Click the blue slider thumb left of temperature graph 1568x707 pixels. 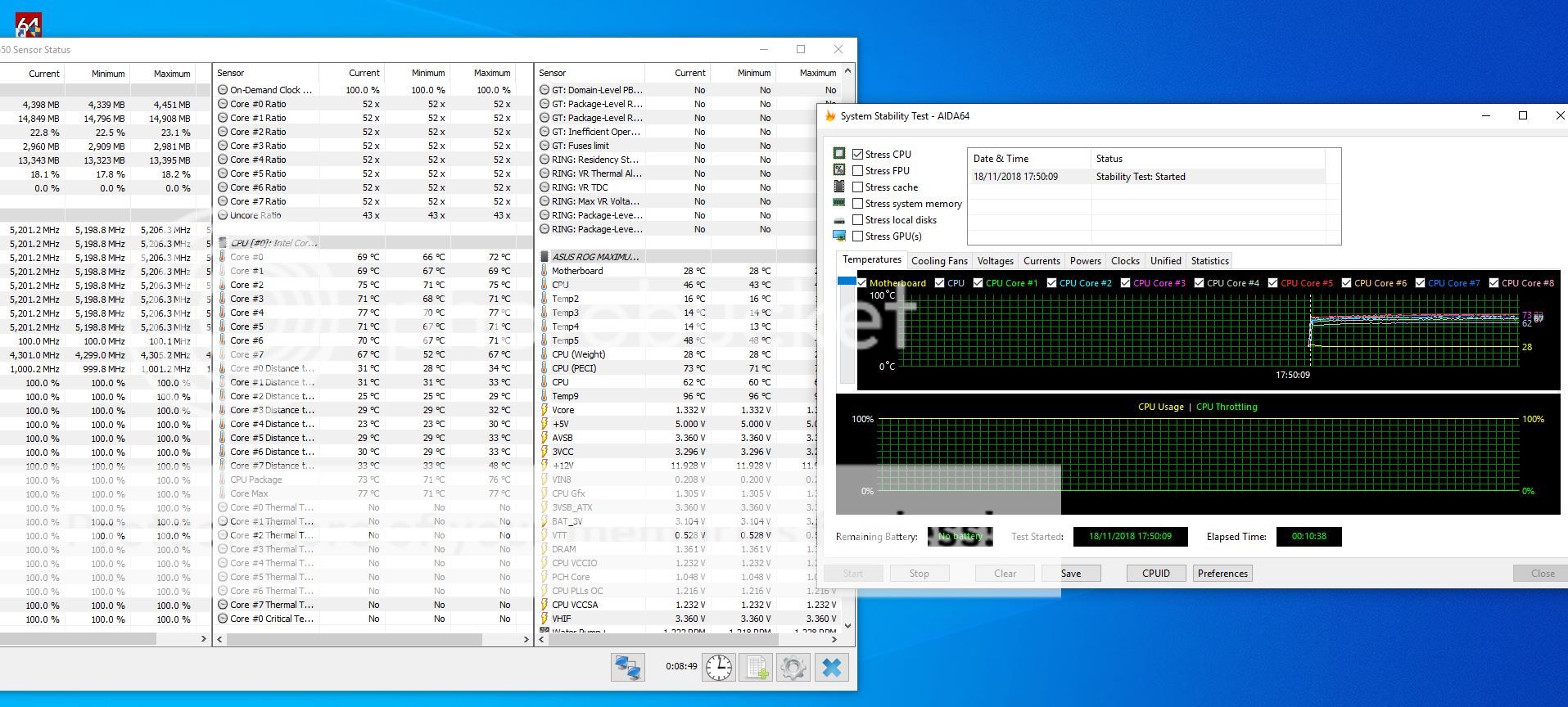[x=847, y=281]
